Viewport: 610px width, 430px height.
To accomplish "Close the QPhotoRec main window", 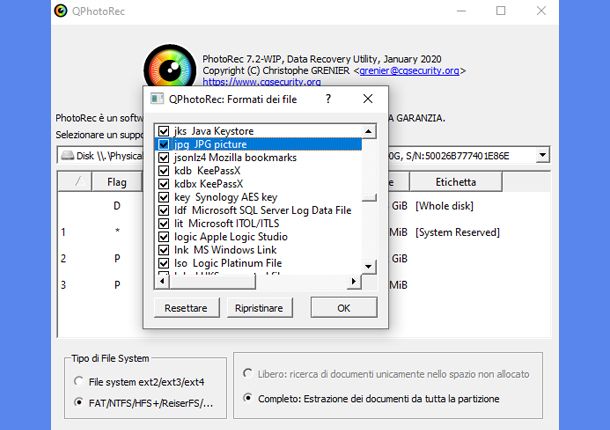I will point(541,11).
